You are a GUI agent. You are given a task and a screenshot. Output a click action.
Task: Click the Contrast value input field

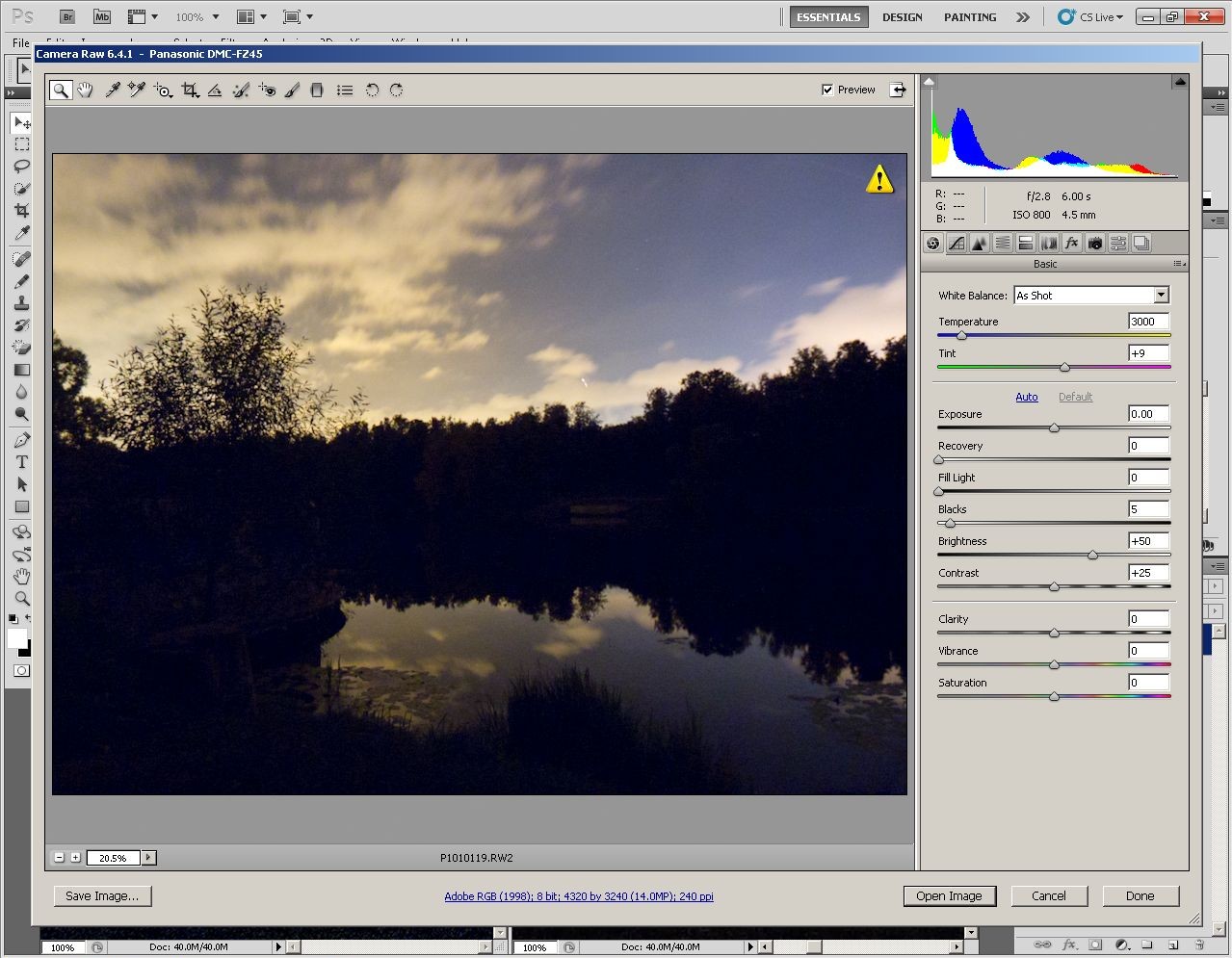1148,572
